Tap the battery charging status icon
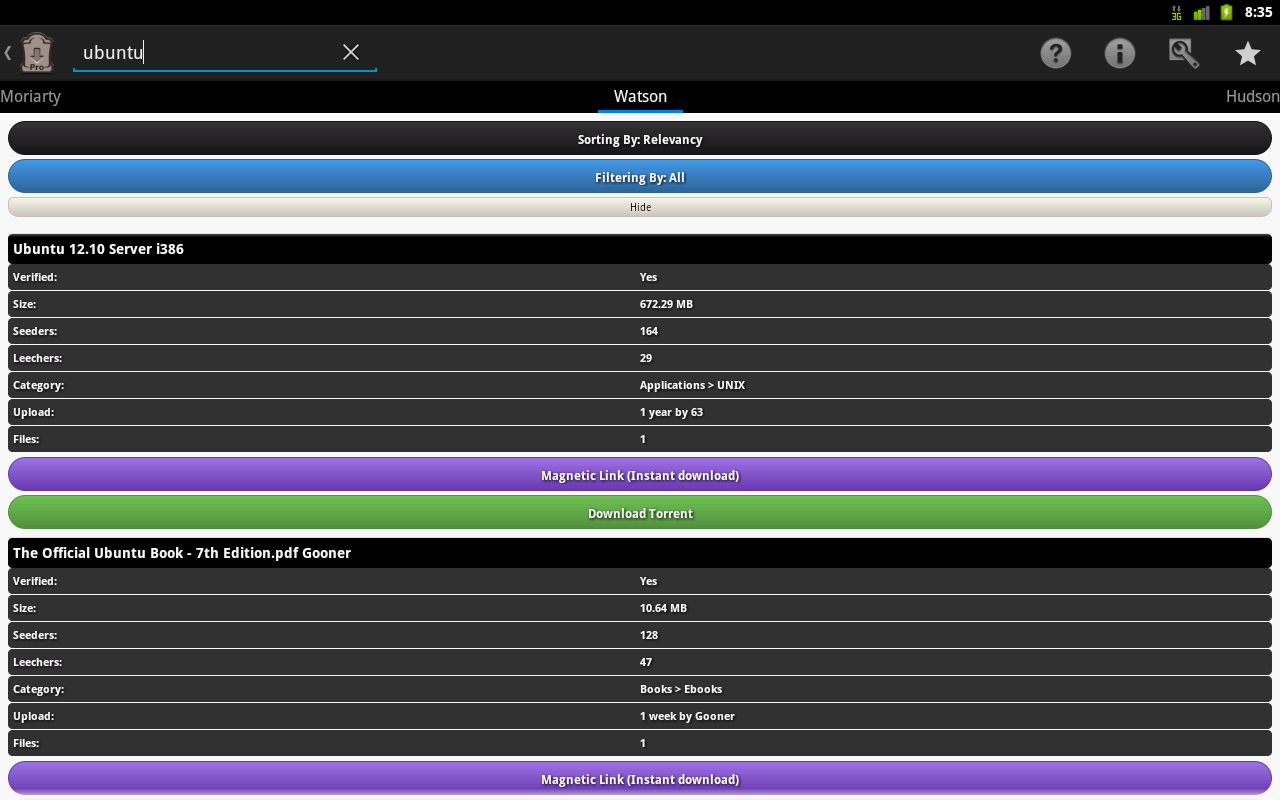 click(x=1226, y=12)
